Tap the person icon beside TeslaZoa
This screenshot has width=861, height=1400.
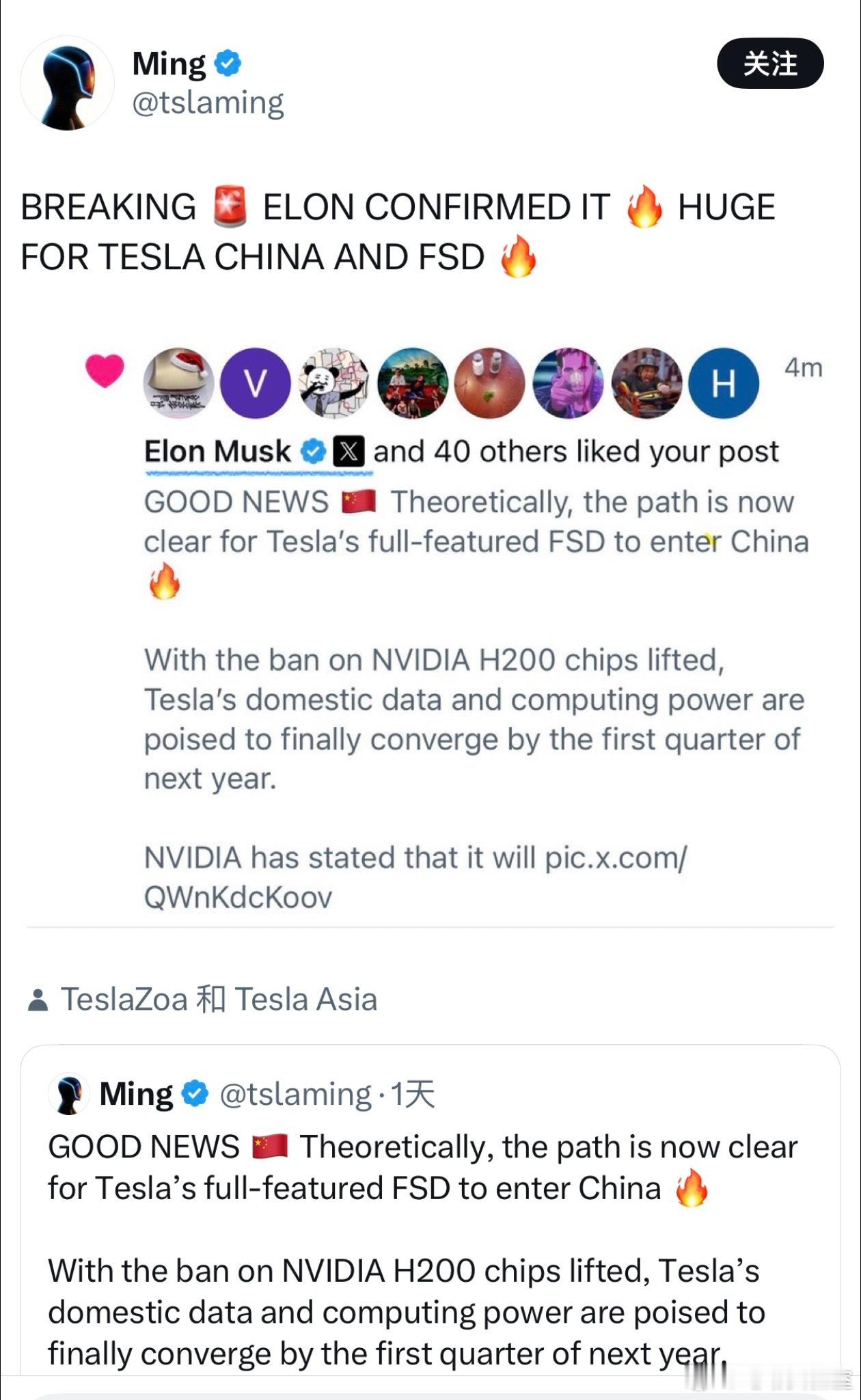point(38,1000)
